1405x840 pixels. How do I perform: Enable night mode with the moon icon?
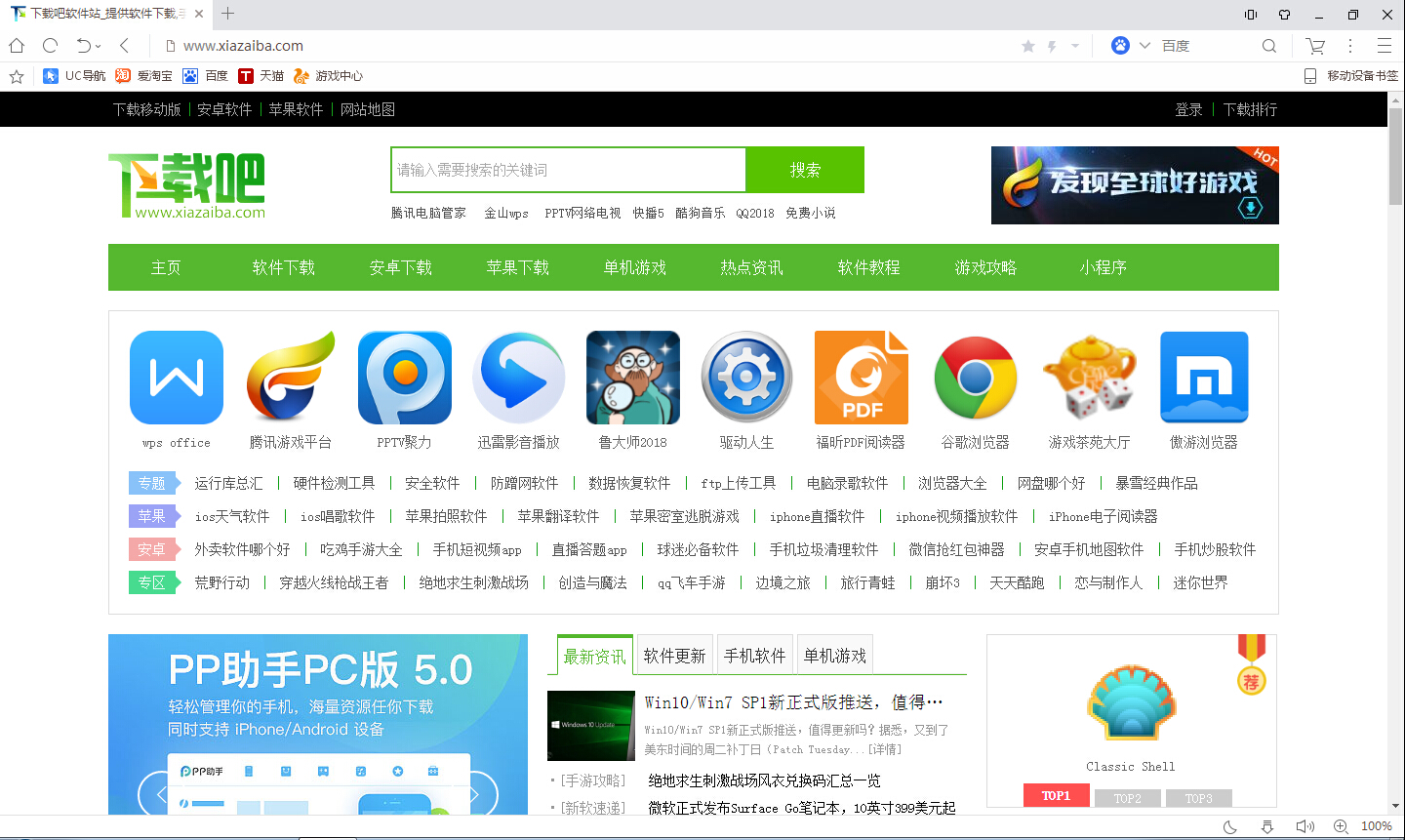pos(1231,824)
